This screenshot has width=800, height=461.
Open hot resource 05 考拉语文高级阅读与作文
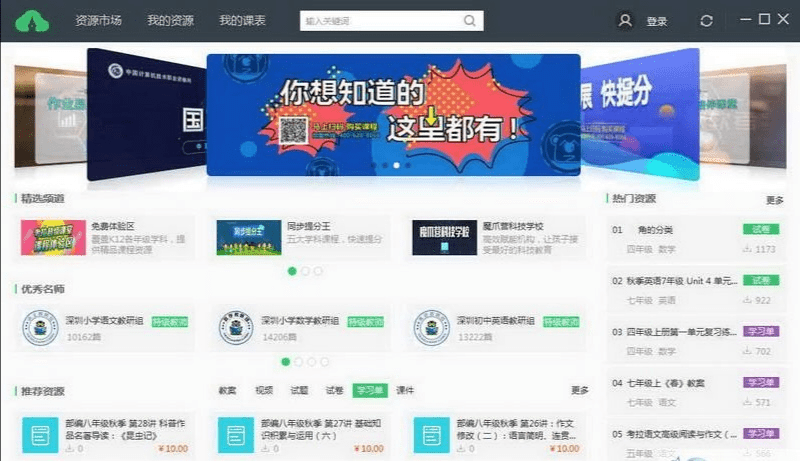click(682, 434)
